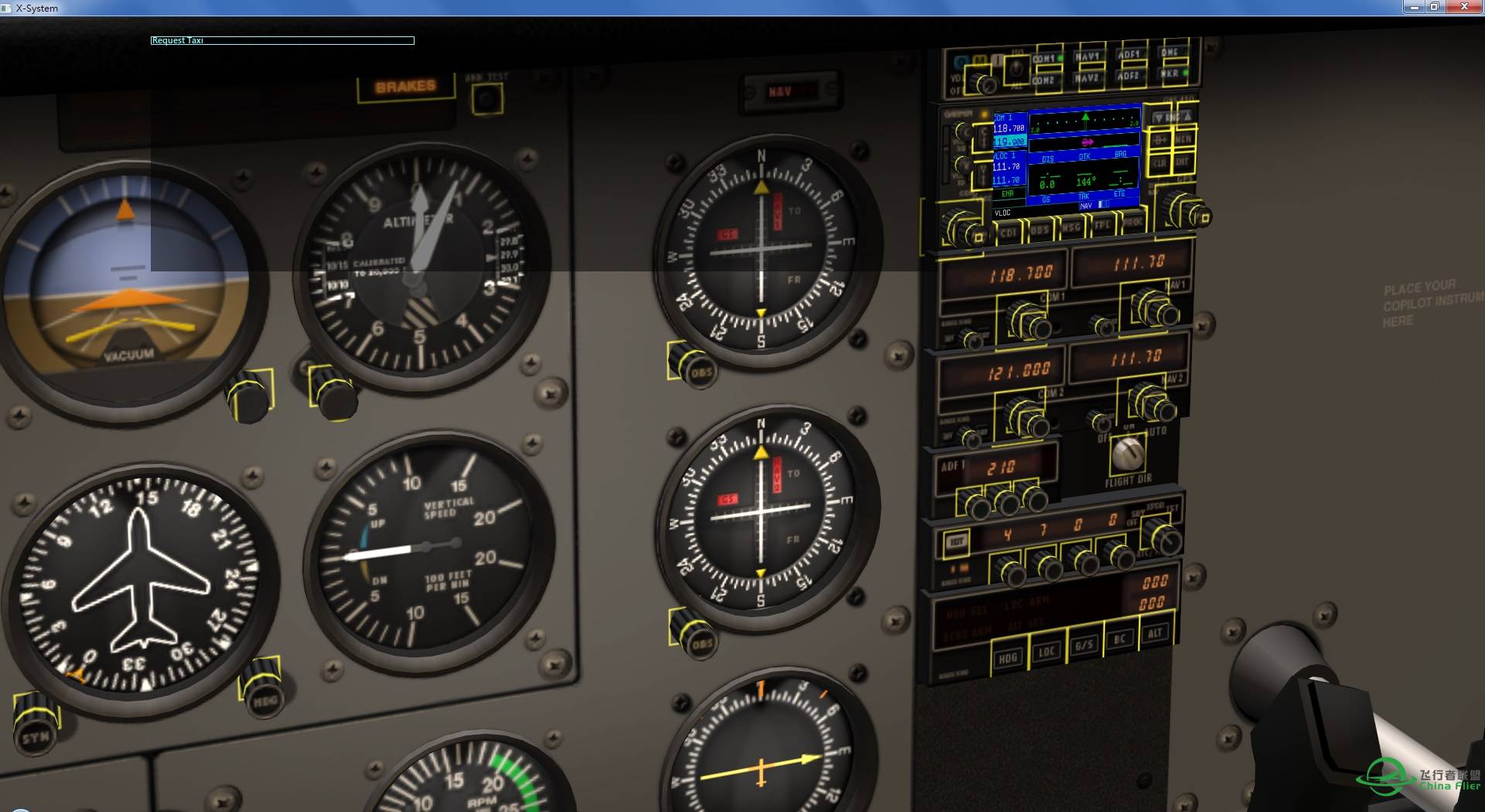
Task: Toggle MKR marker audio button
Action: tap(1172, 73)
